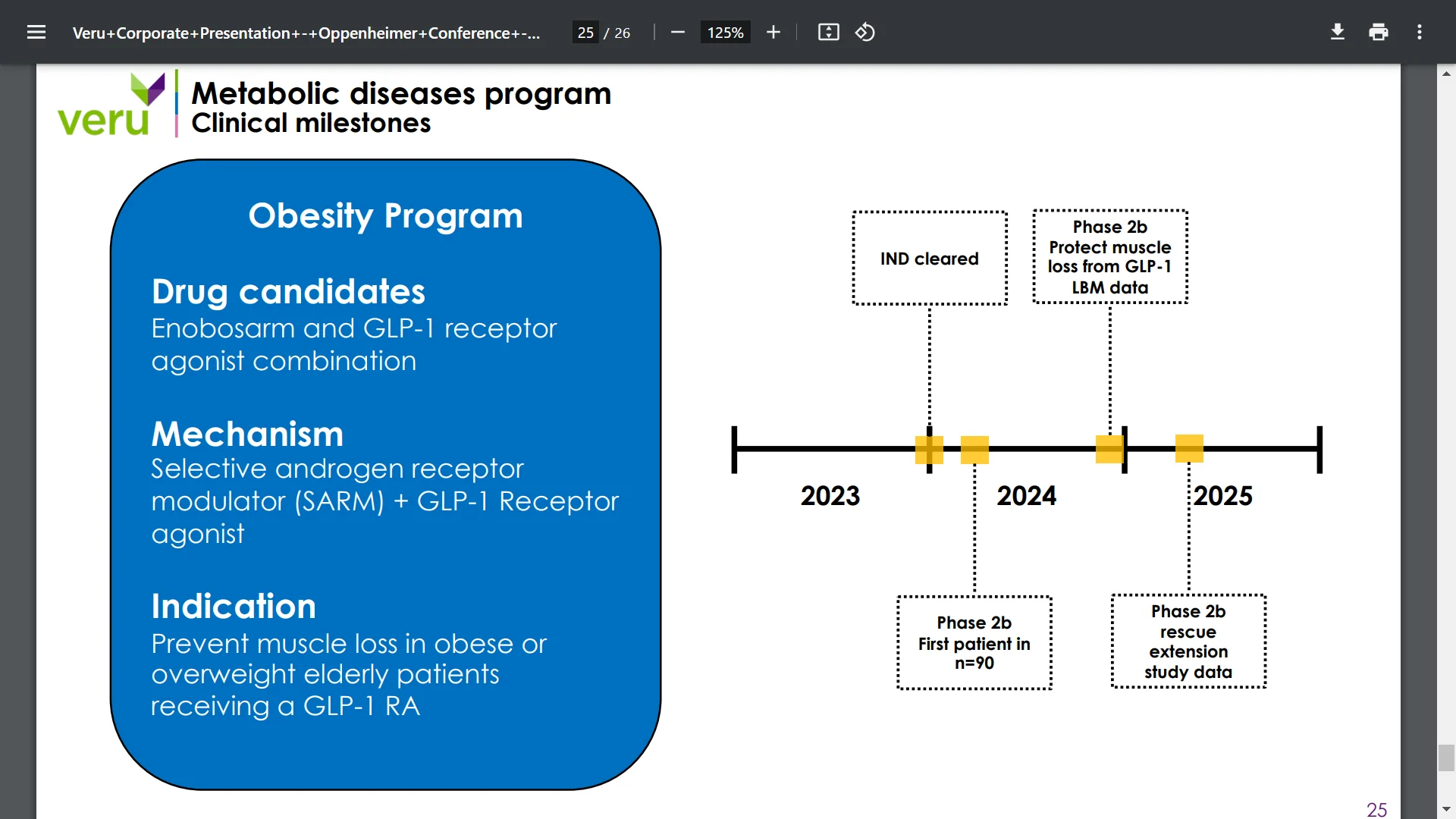
Task: Click the Indication heading
Action: coord(234,607)
